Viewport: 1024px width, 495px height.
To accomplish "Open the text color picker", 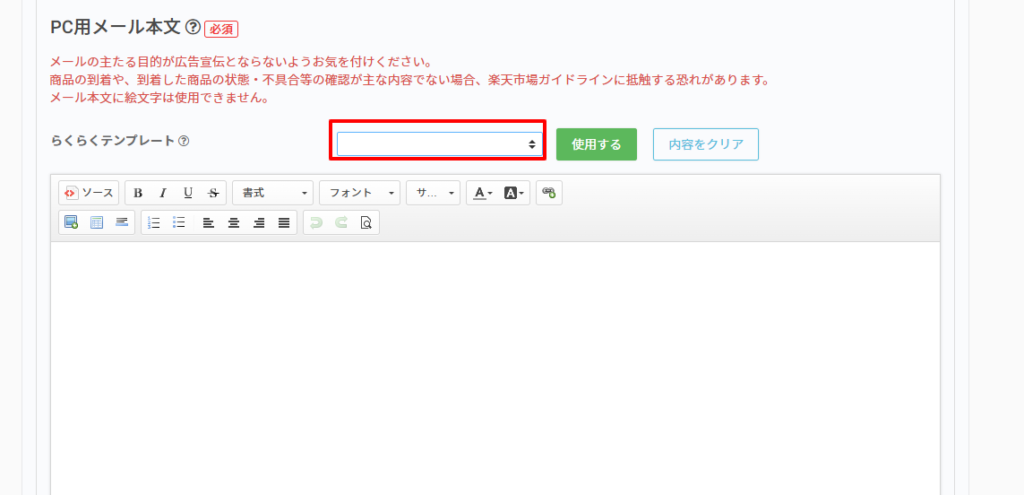I will 484,193.
